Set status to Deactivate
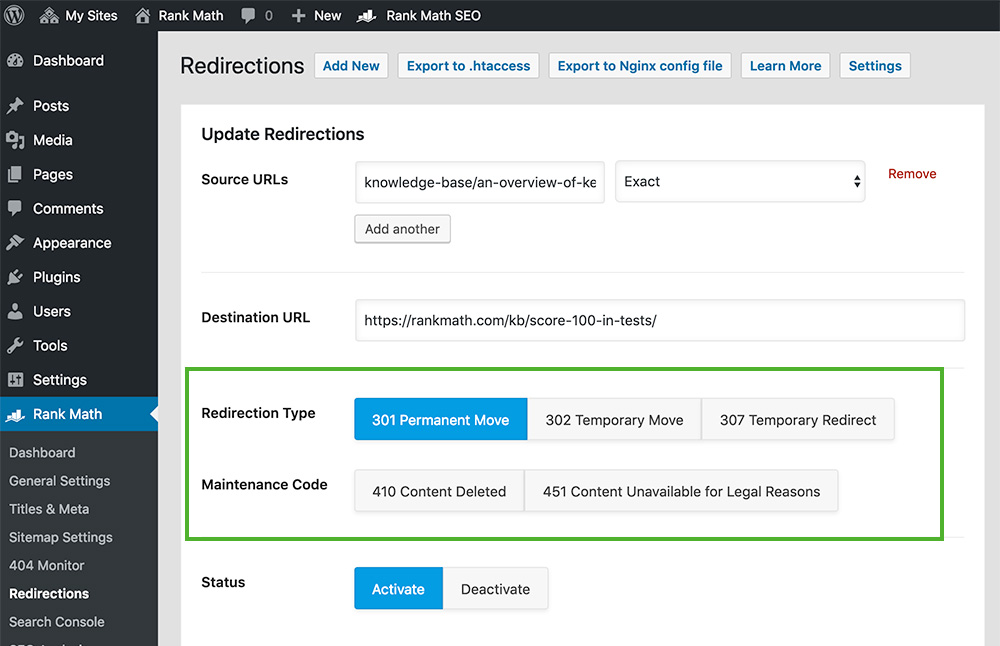 pos(496,589)
